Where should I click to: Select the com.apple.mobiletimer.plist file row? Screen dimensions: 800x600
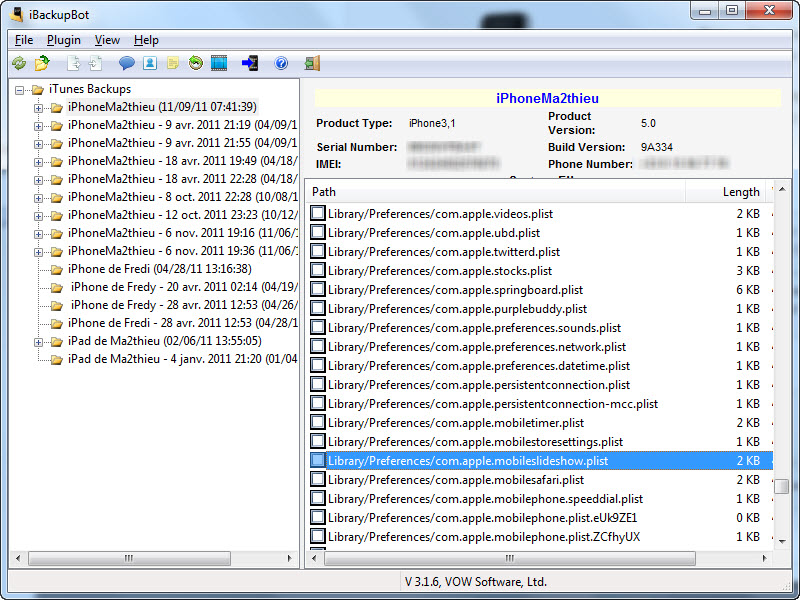[541, 423]
